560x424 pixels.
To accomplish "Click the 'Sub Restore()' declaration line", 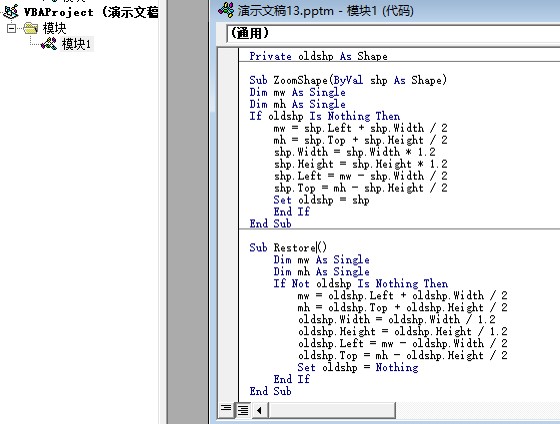I will click(288, 247).
